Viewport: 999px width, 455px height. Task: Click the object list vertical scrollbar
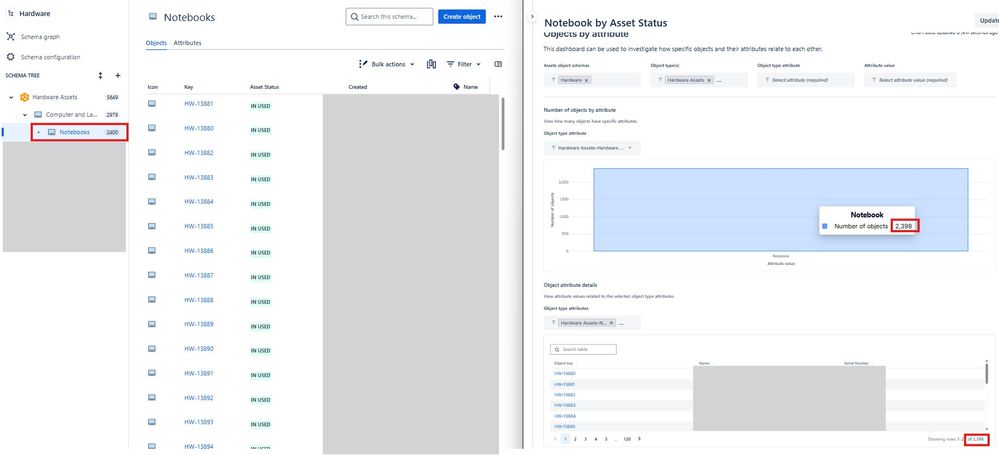click(x=503, y=123)
